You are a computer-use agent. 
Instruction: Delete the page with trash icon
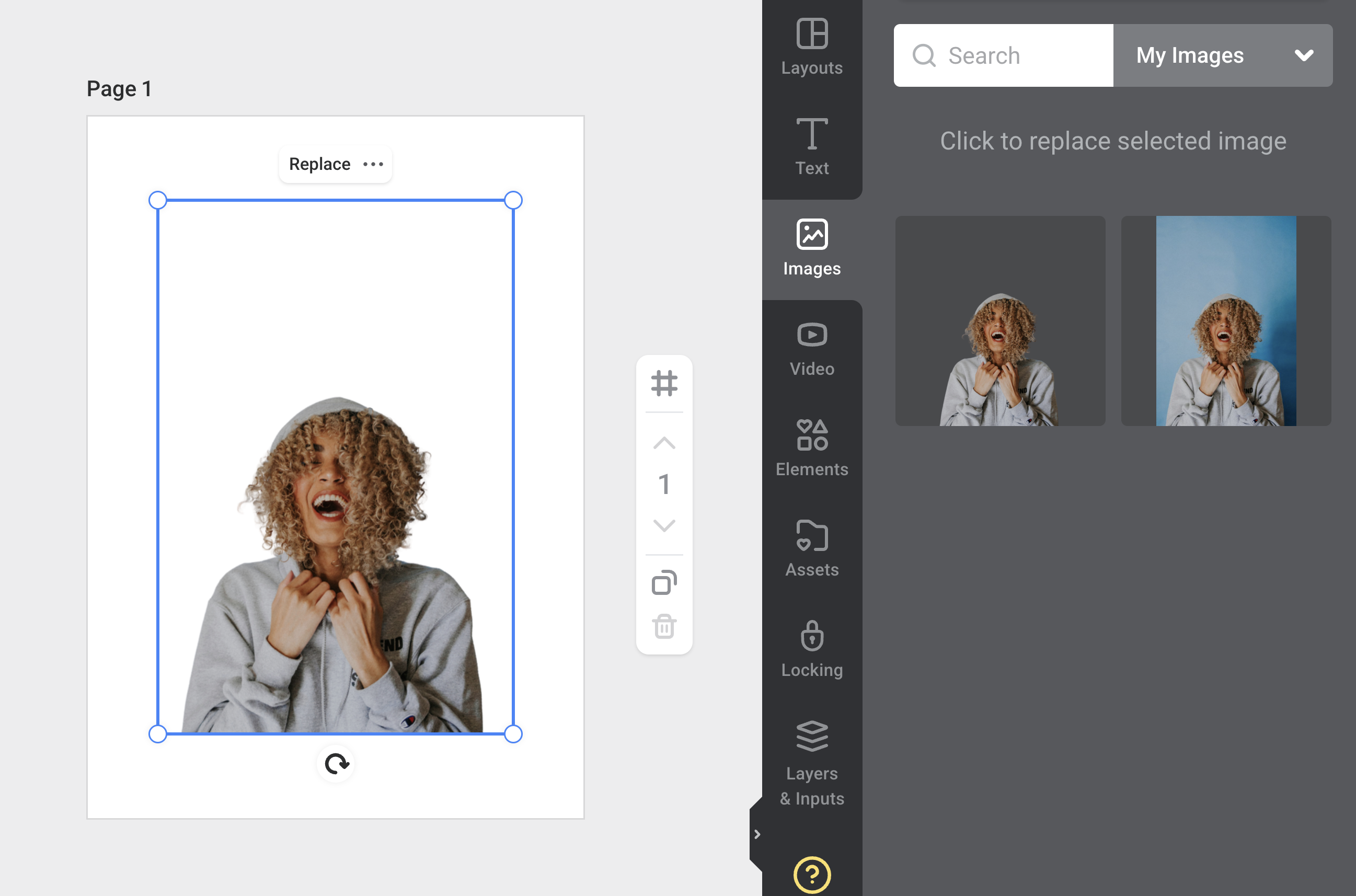(x=664, y=626)
